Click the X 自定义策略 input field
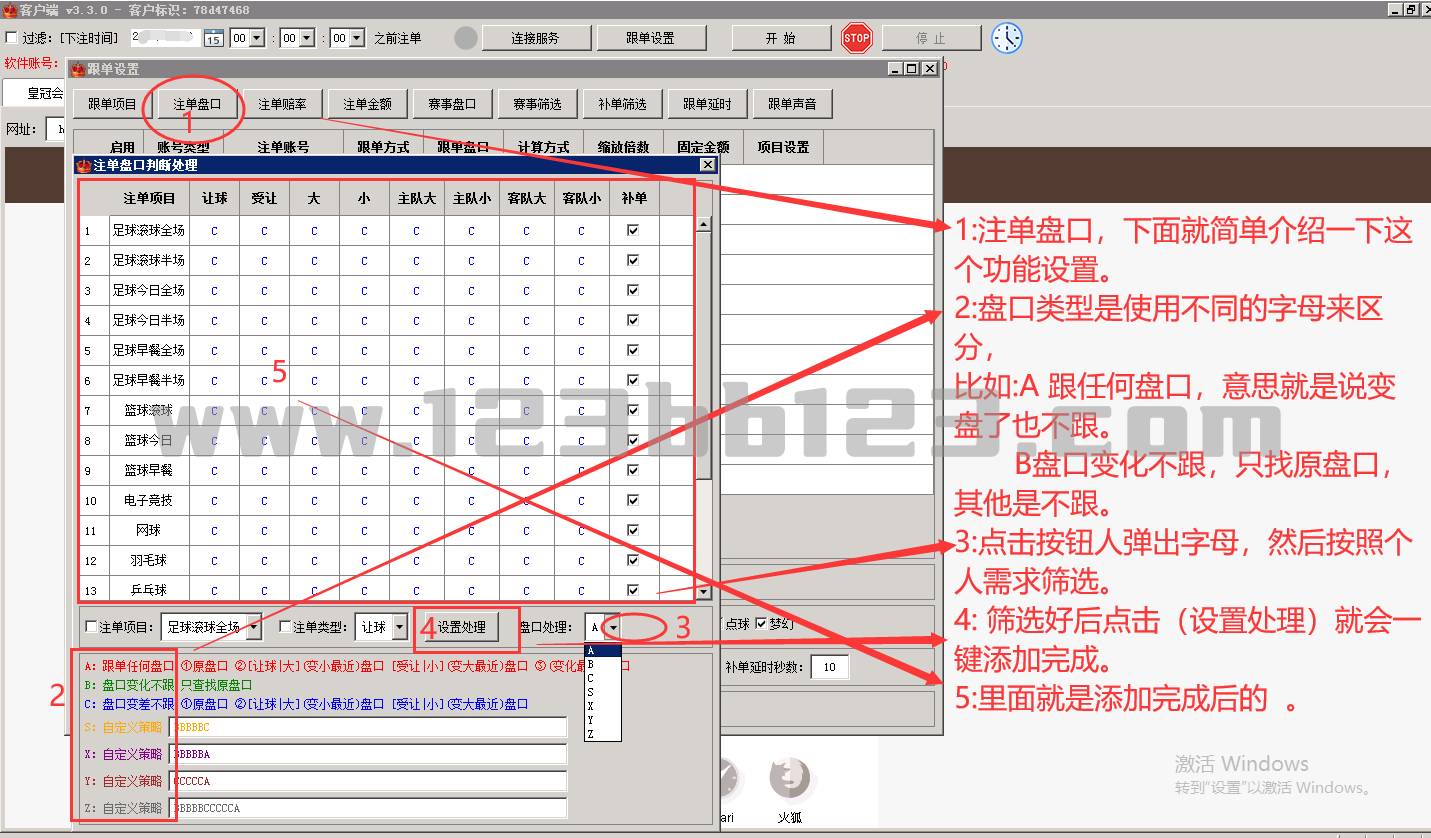Screen dimensions: 1431x838 coord(369,754)
